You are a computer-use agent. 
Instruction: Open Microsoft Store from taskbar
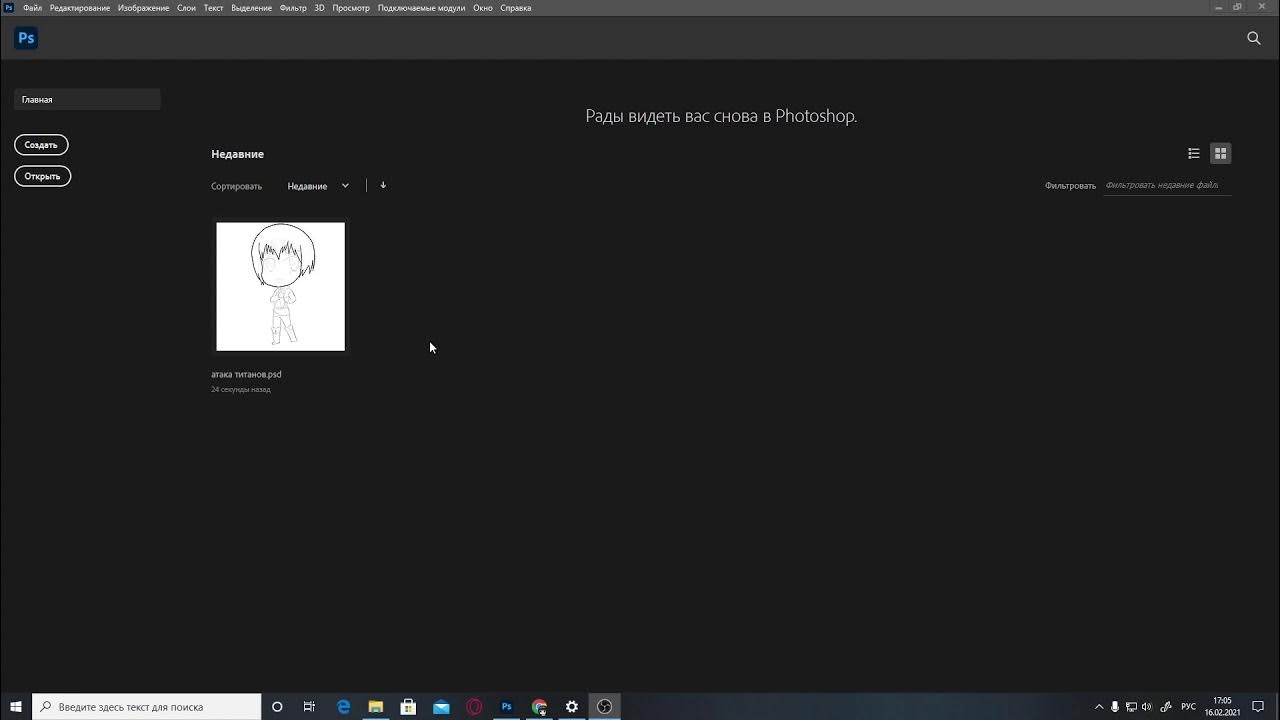pos(408,706)
